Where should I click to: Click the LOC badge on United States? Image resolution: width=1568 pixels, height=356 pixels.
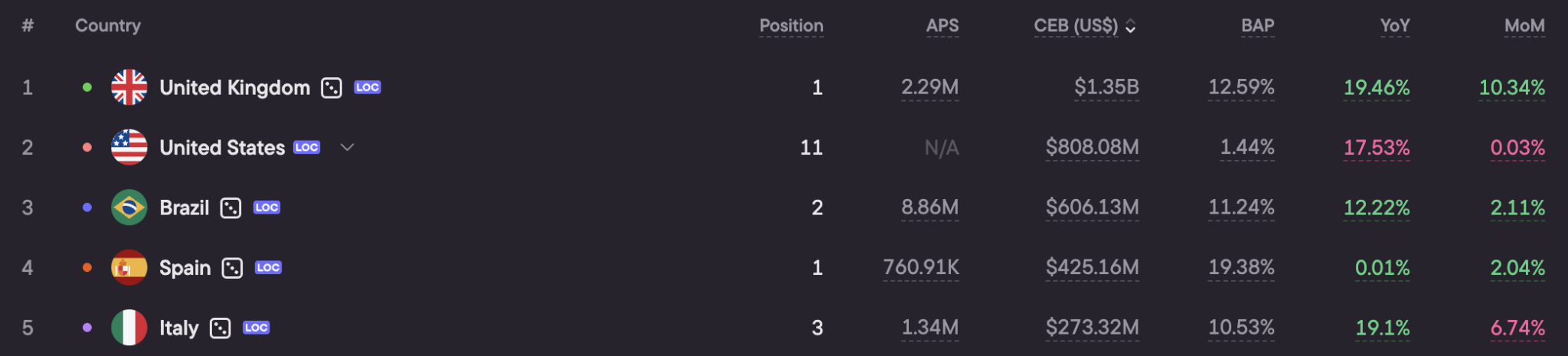click(x=307, y=147)
